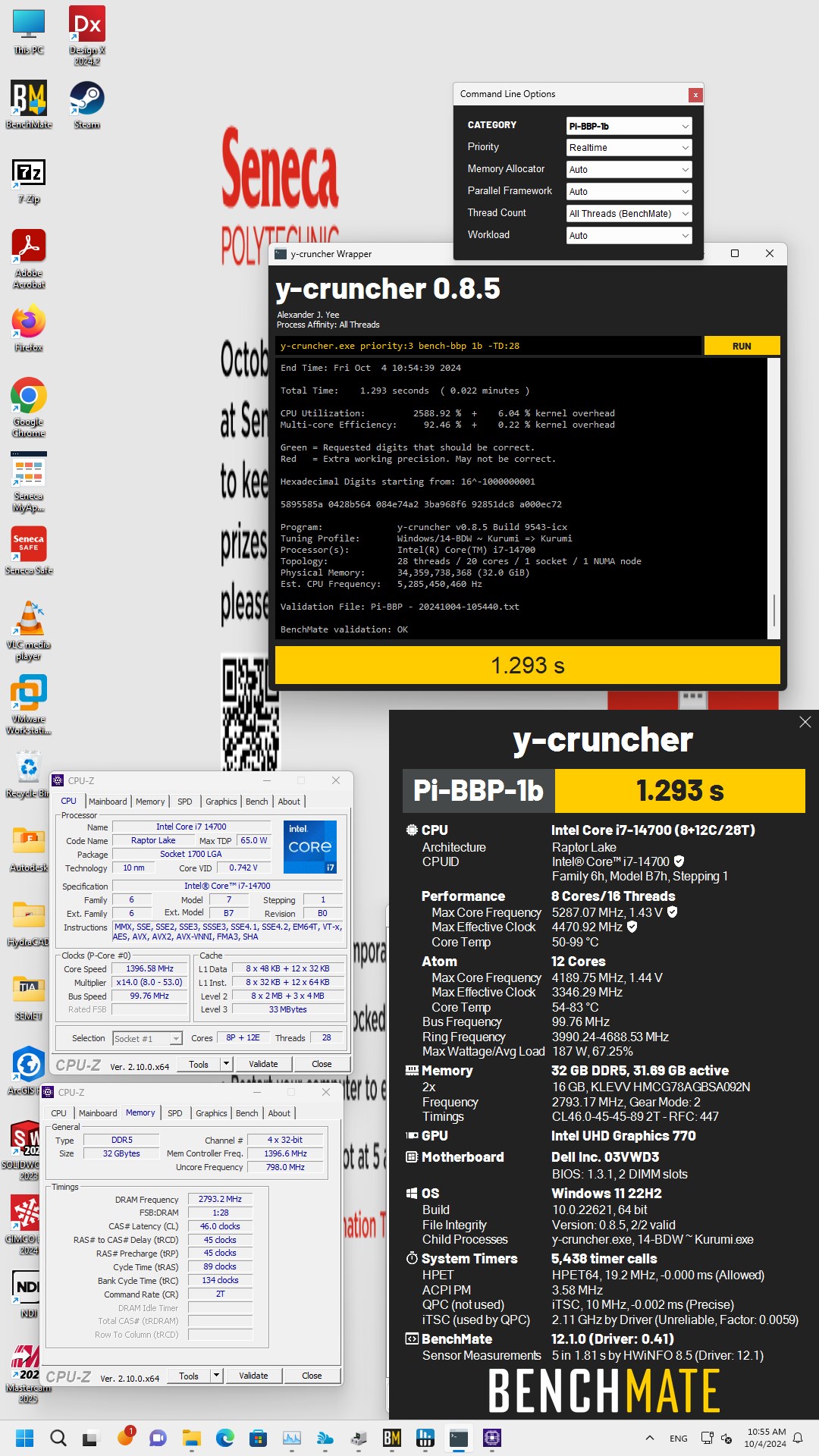Screen dimensions: 819x1456
Task: Close the Command Line Options panel
Action: 695,95
